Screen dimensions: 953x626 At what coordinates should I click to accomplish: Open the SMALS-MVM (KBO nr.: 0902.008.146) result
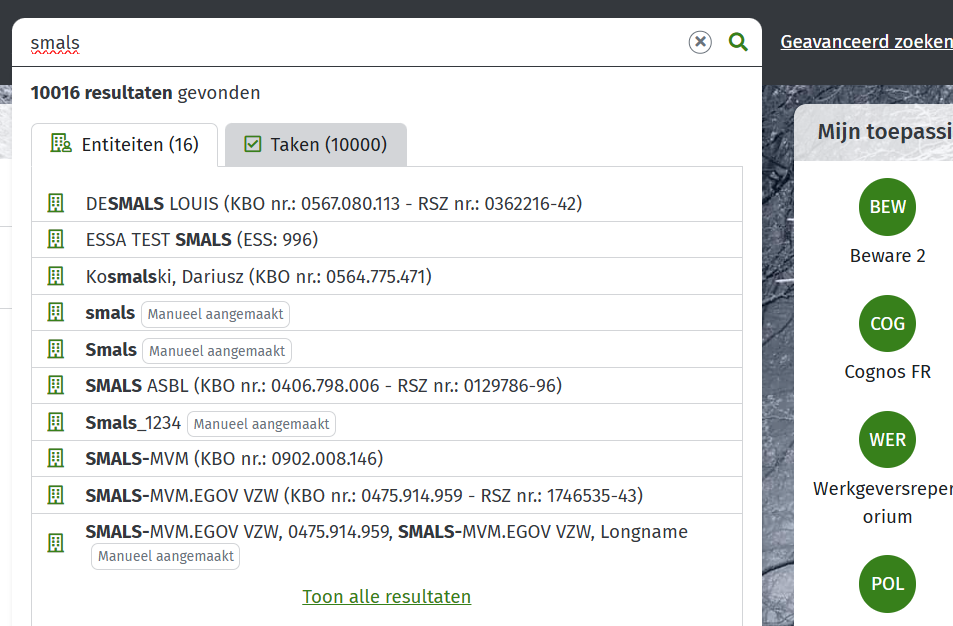tap(387, 459)
